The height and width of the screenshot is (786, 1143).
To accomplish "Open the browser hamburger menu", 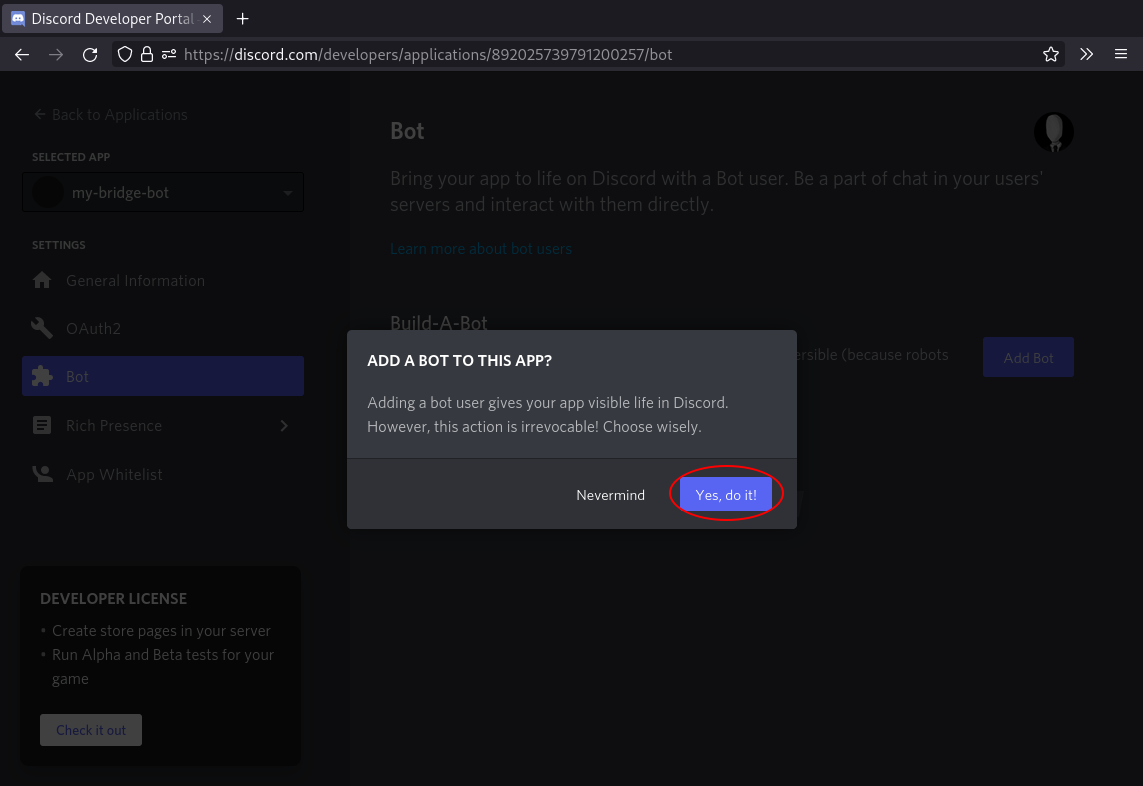I will pyautogui.click(x=1121, y=55).
